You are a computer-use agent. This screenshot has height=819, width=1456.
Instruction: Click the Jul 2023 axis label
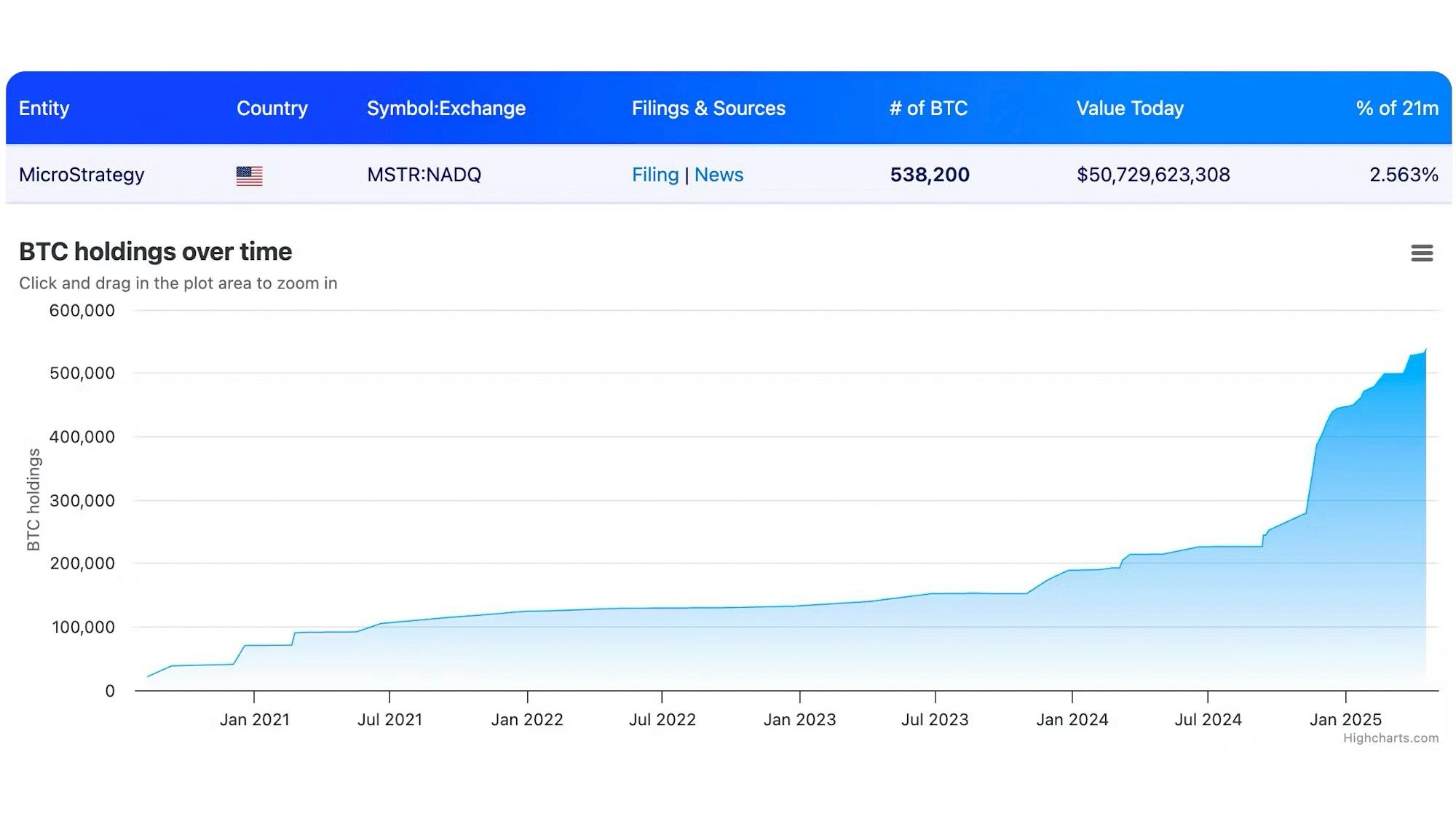(935, 720)
